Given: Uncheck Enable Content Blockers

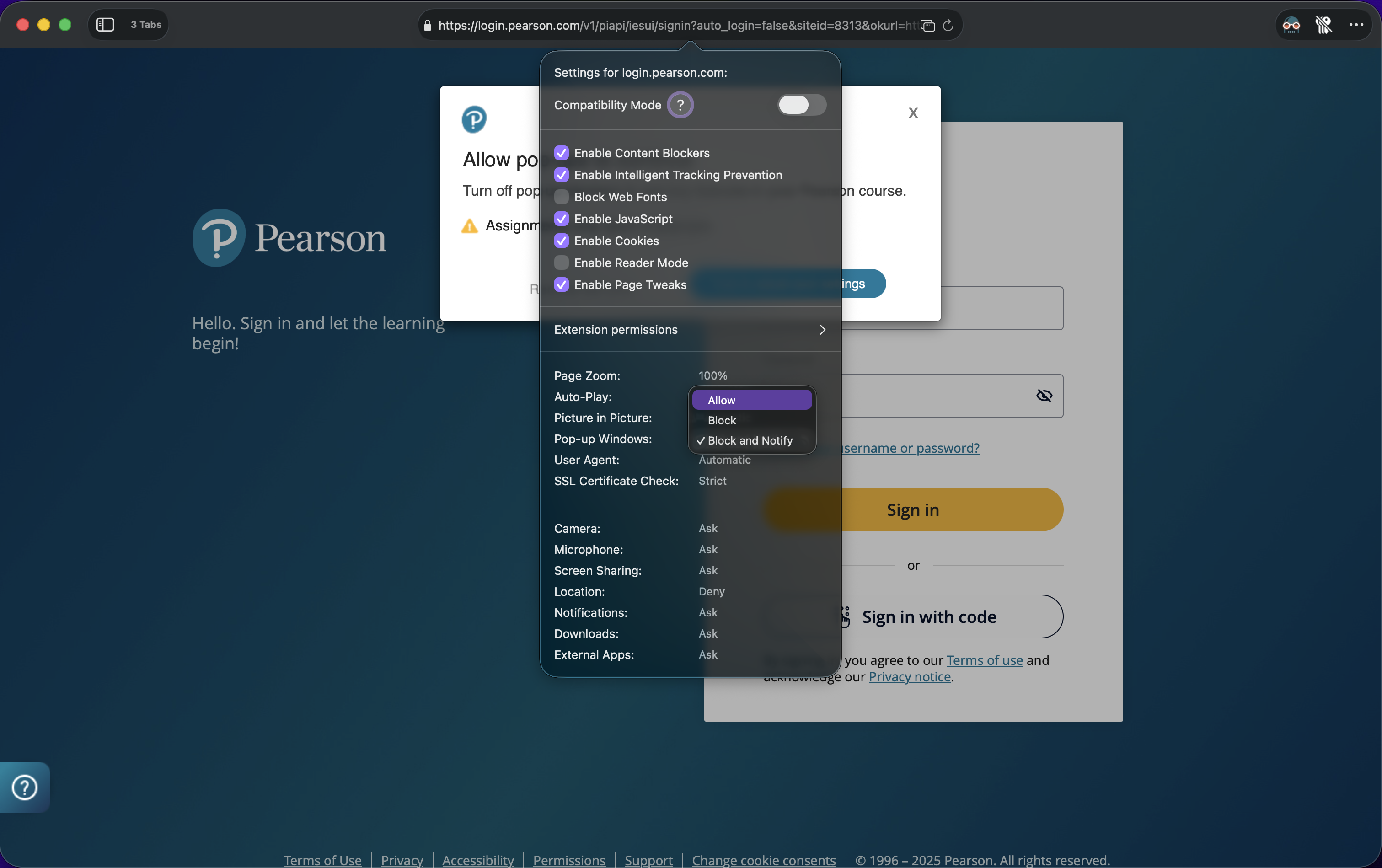Looking at the screenshot, I should (561, 153).
